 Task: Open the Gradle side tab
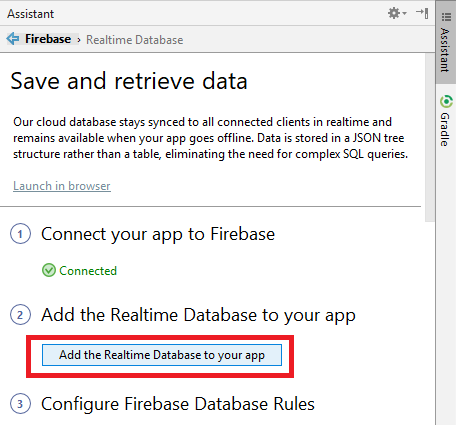click(x=446, y=121)
